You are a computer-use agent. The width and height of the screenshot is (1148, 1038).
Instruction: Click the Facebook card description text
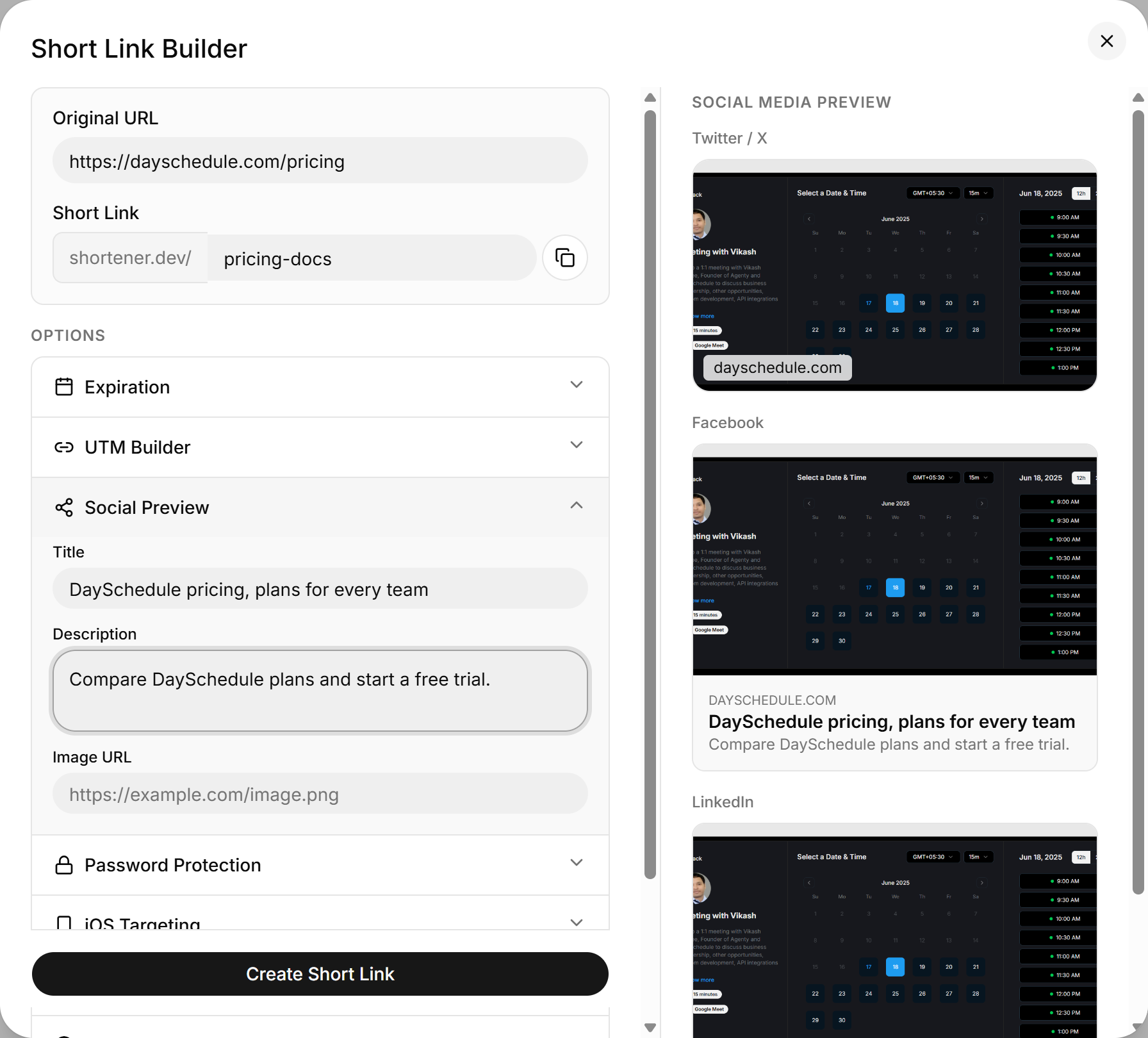click(889, 745)
